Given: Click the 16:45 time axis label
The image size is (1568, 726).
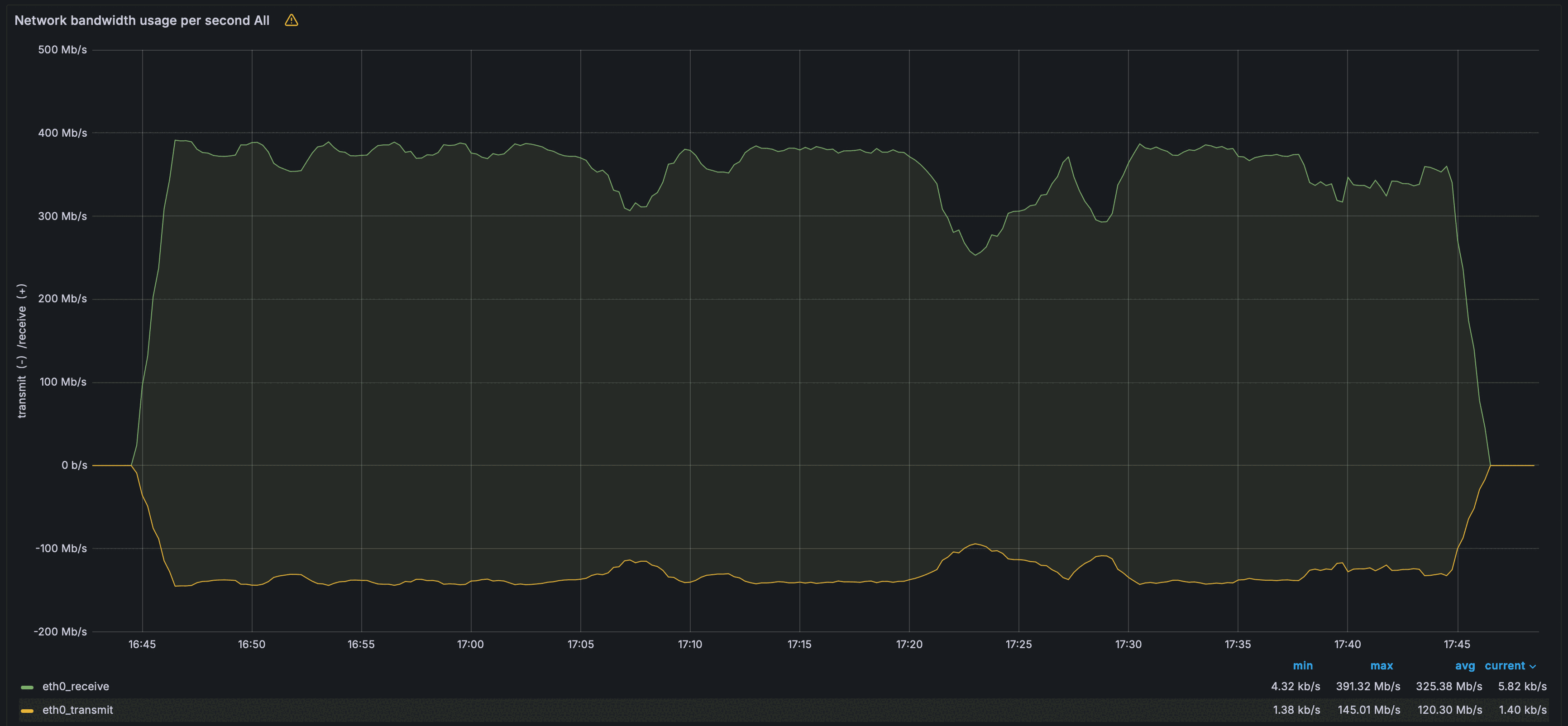Looking at the screenshot, I should click(x=142, y=645).
